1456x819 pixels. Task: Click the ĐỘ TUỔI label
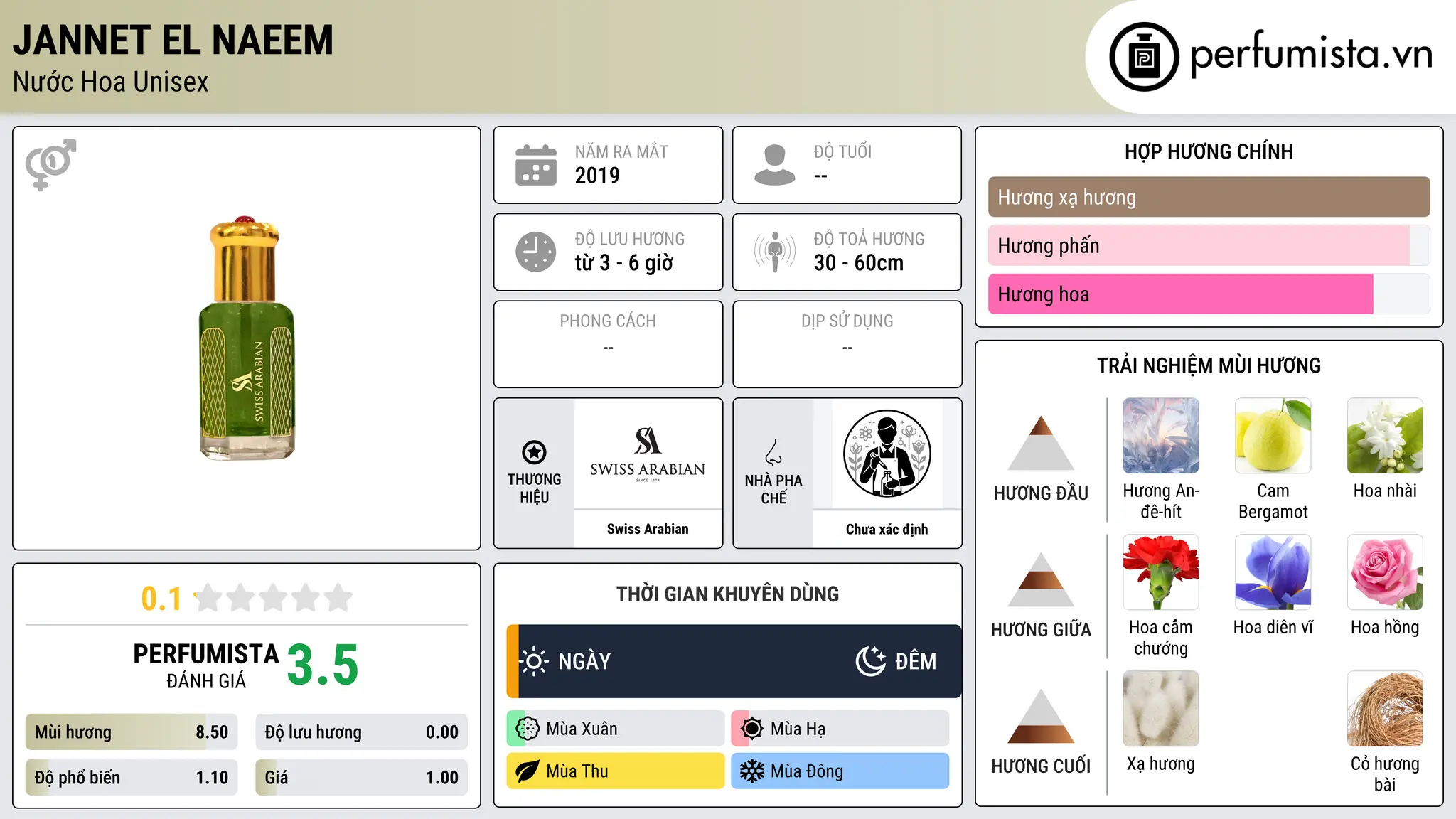point(842,151)
